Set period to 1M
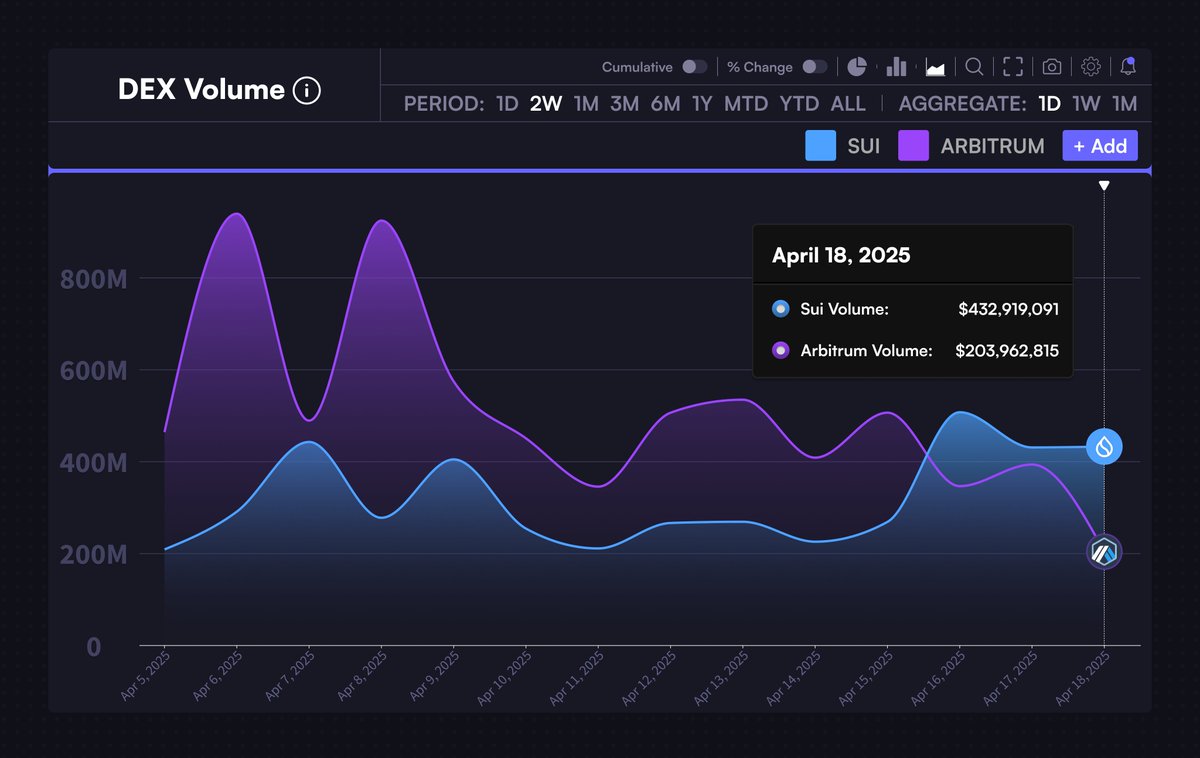 coord(586,104)
